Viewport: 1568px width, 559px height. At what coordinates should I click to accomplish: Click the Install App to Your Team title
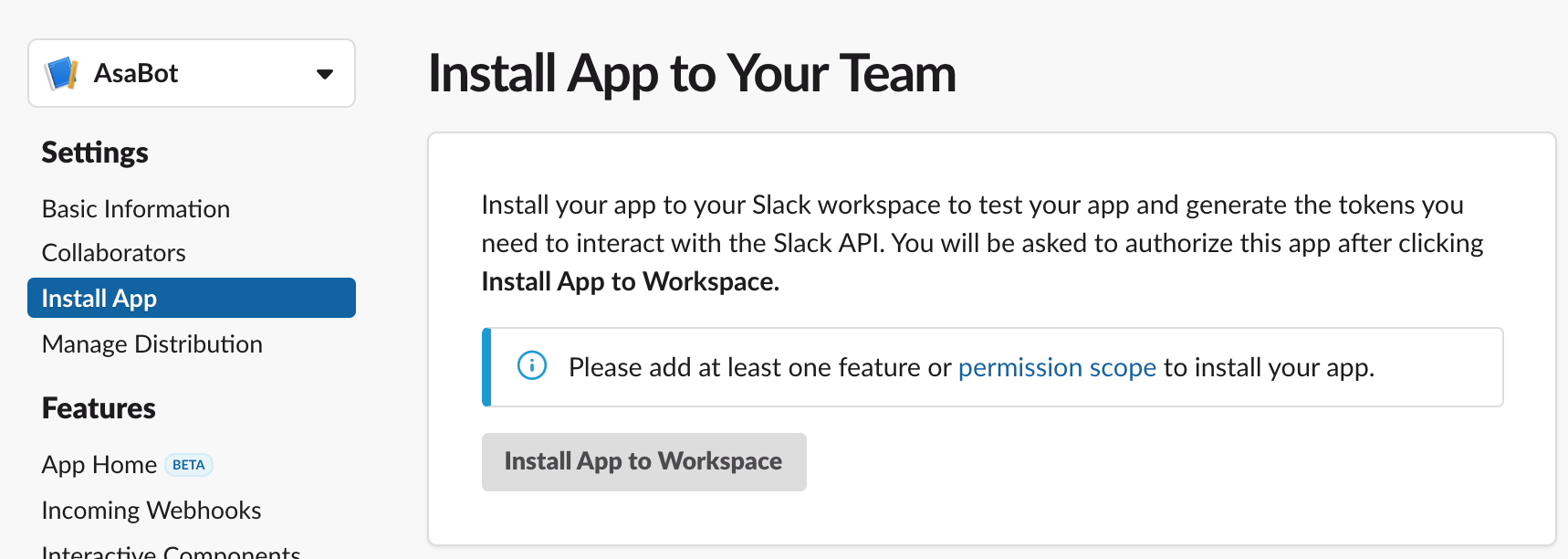tap(692, 73)
